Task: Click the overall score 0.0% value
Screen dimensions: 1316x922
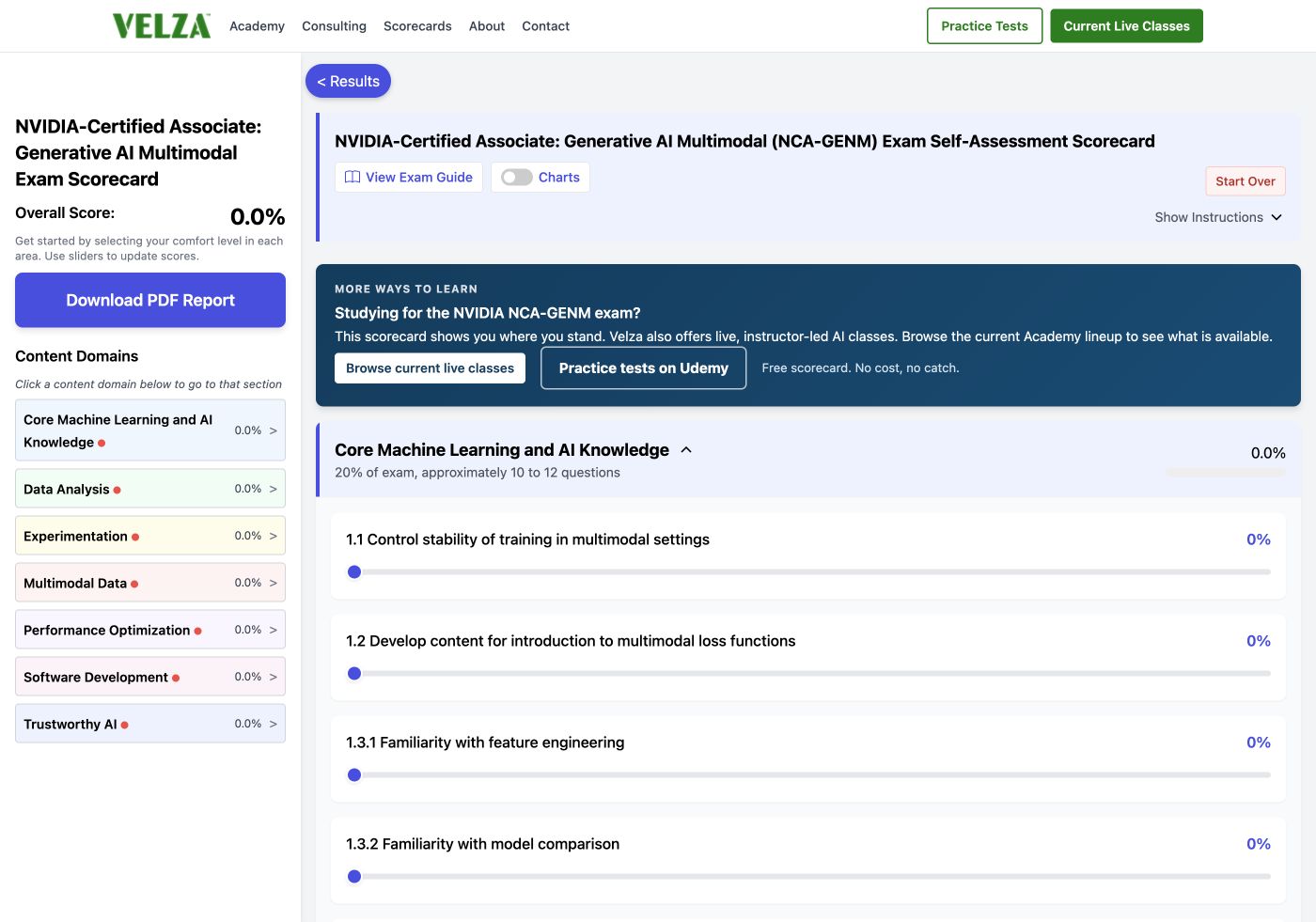Action: click(x=258, y=217)
